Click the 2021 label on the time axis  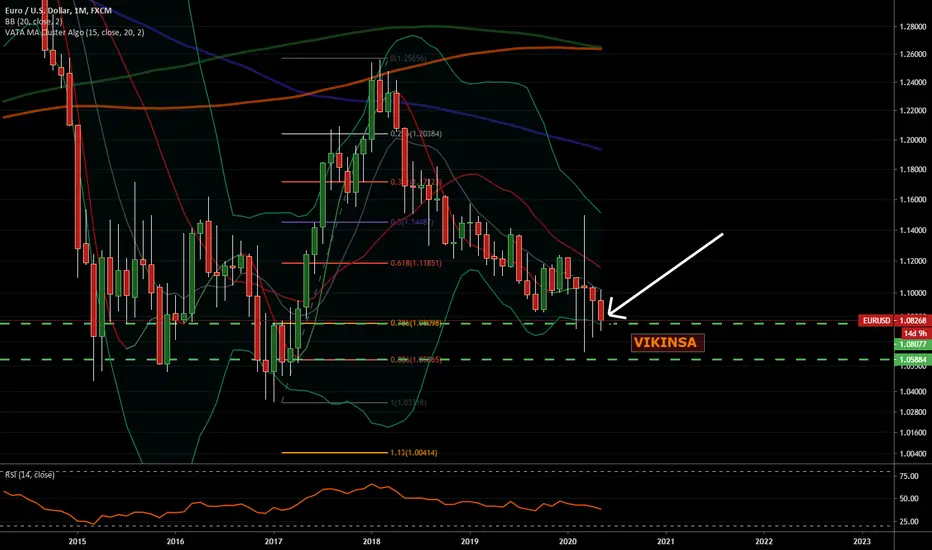point(666,541)
